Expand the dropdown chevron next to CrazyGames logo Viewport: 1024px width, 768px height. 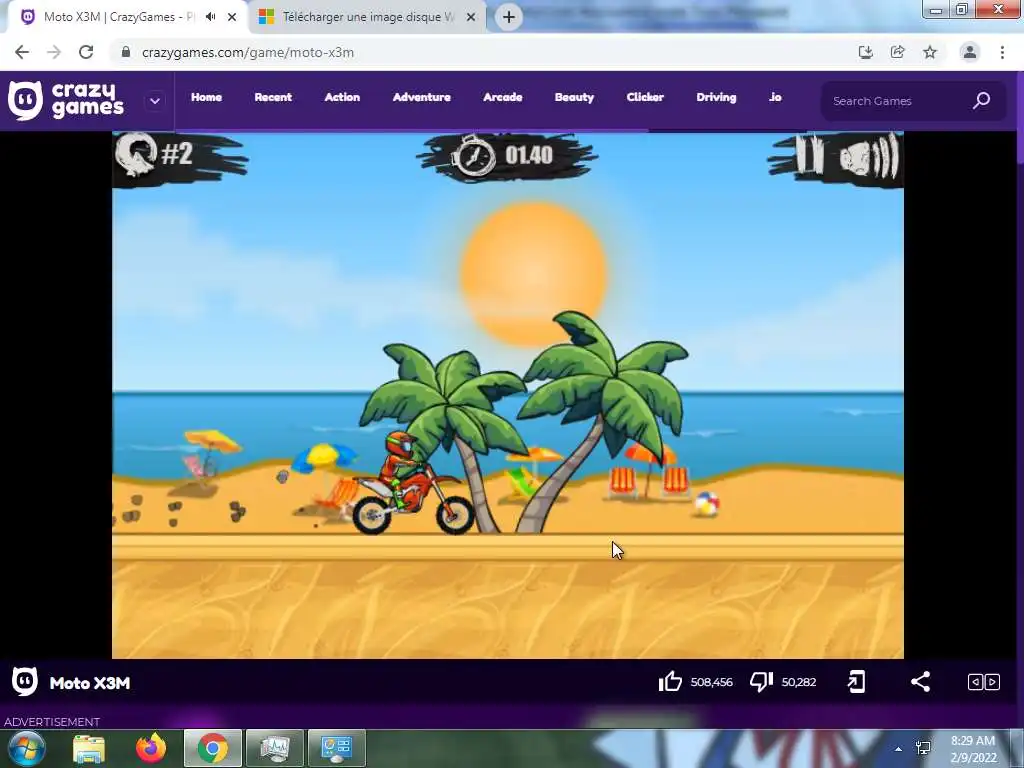pyautogui.click(x=155, y=101)
